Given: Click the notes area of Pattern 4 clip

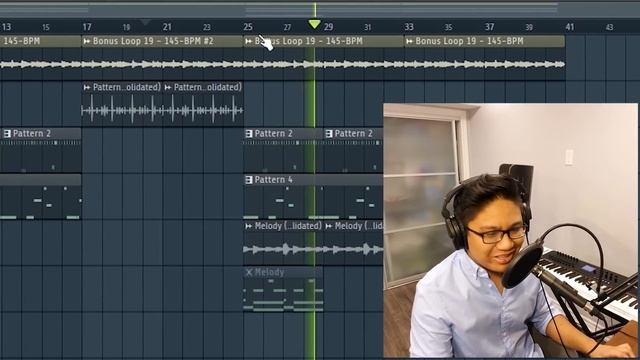Looking at the screenshot, I should [313, 202].
